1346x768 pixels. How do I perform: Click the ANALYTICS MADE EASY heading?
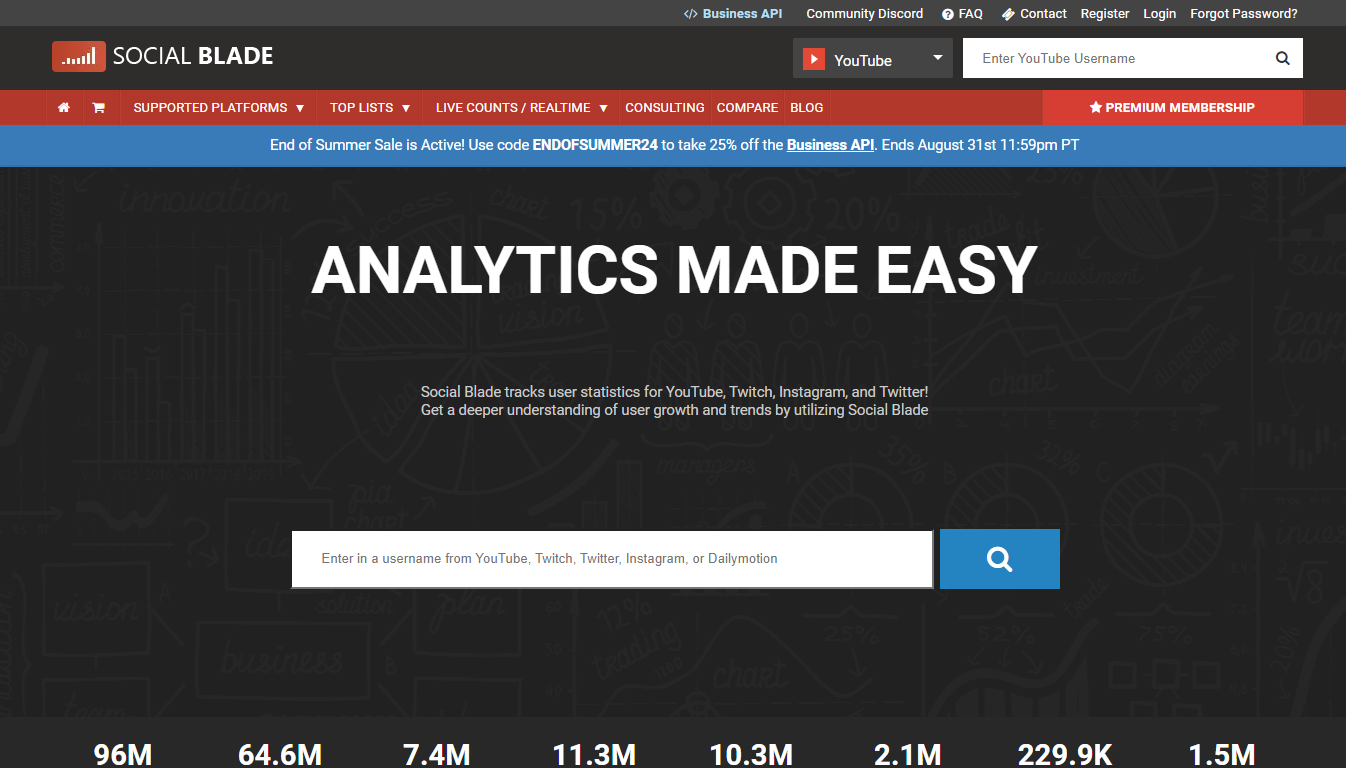[674, 270]
